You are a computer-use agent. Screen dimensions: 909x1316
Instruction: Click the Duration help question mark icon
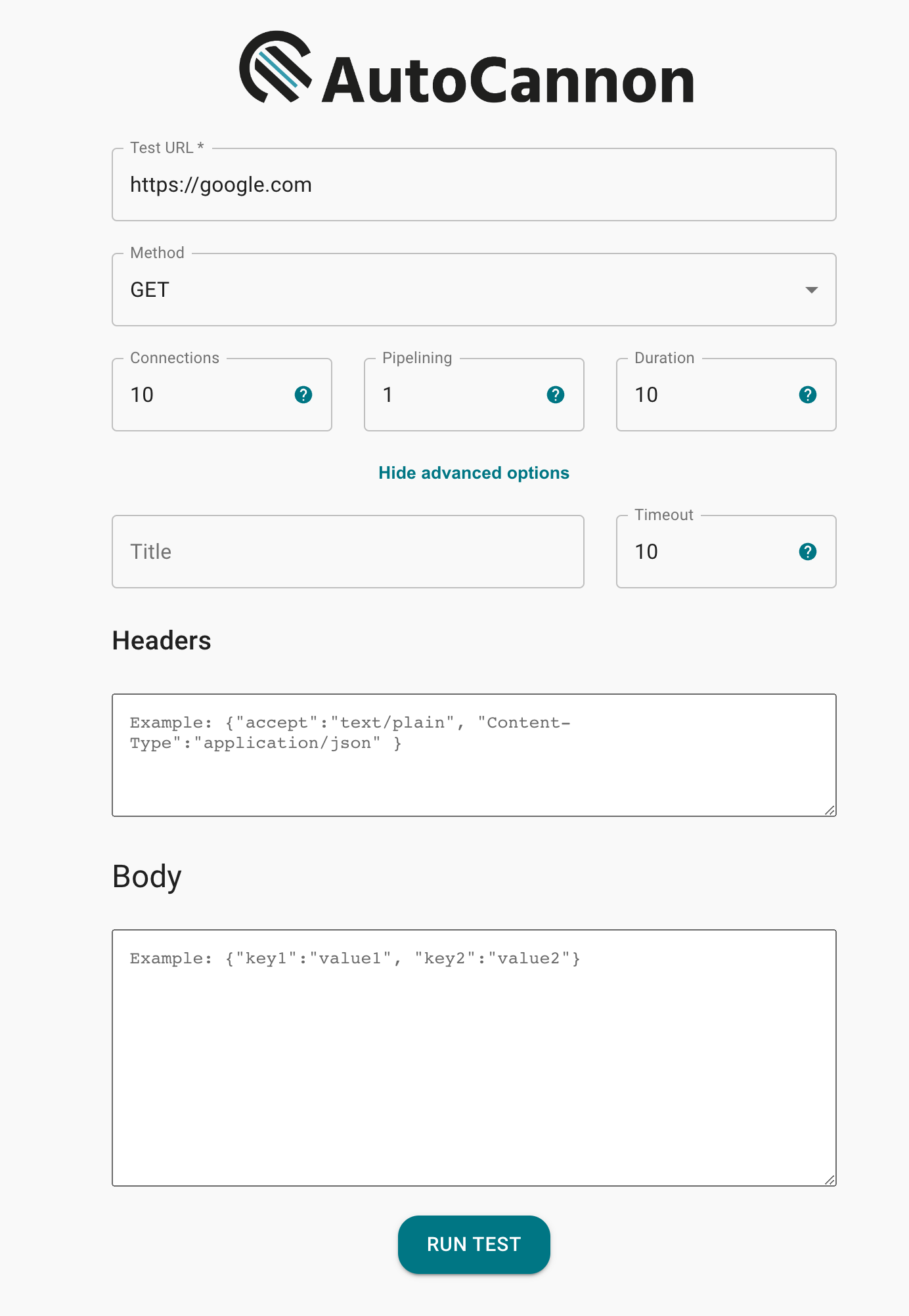click(x=808, y=395)
